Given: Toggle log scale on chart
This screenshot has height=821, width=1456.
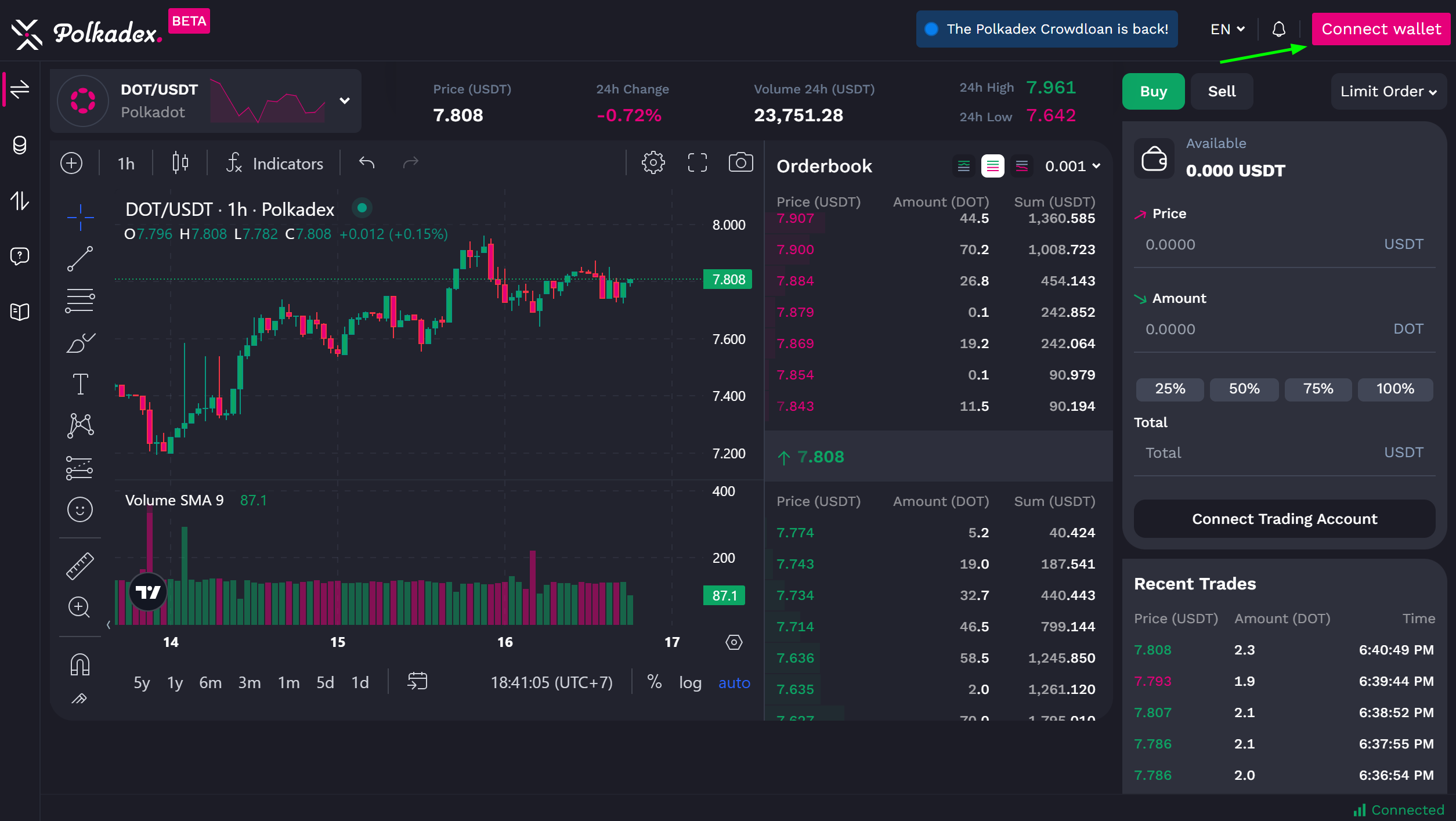Looking at the screenshot, I should (690, 683).
